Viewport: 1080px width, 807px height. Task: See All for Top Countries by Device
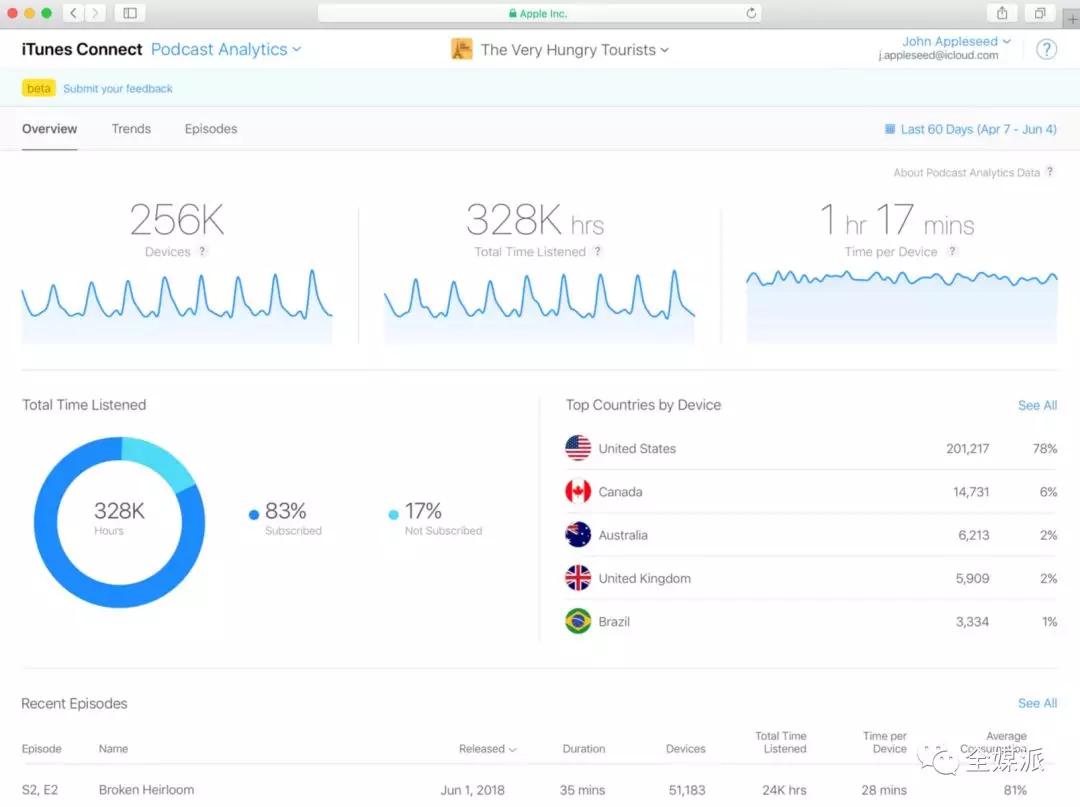[x=1037, y=406]
